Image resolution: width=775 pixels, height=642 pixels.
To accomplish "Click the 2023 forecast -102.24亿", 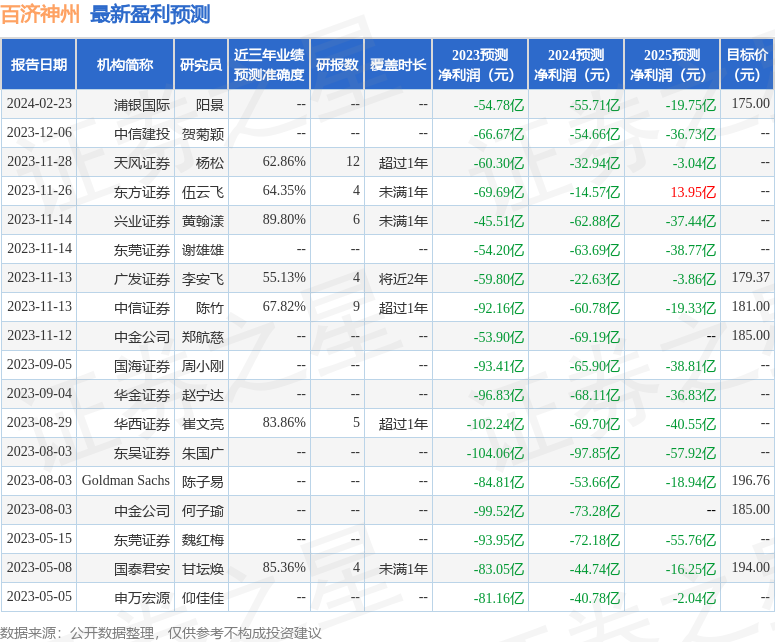I will click(495, 424).
